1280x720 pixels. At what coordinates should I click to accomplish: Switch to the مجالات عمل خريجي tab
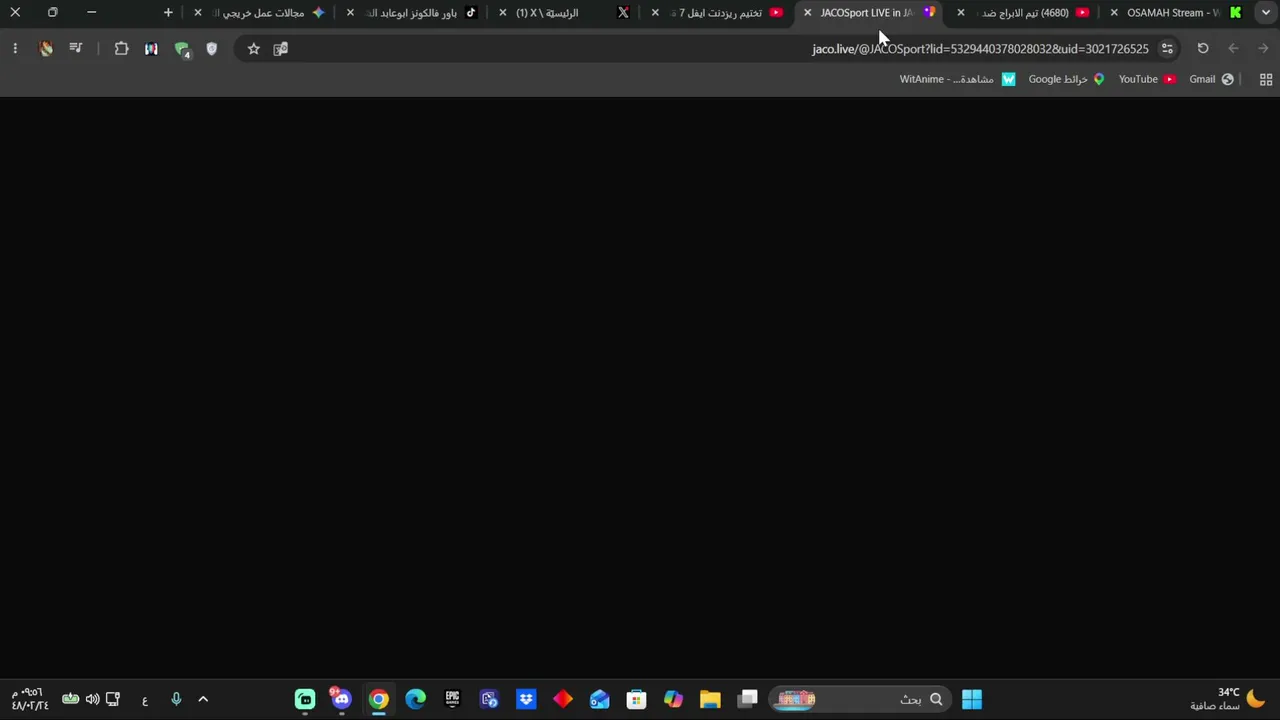pyautogui.click(x=260, y=13)
